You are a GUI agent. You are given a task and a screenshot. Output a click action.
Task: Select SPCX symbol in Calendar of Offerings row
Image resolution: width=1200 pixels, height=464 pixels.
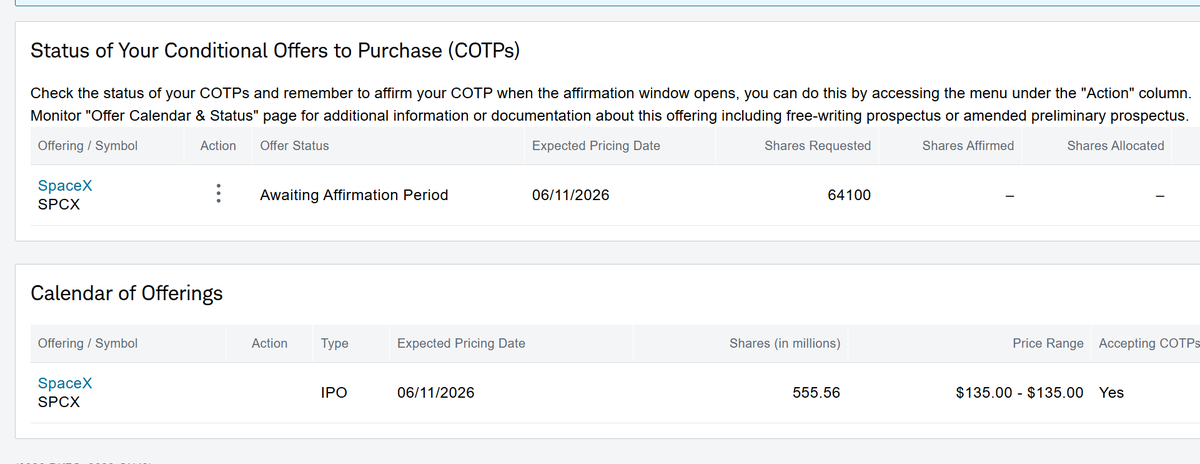pos(58,403)
